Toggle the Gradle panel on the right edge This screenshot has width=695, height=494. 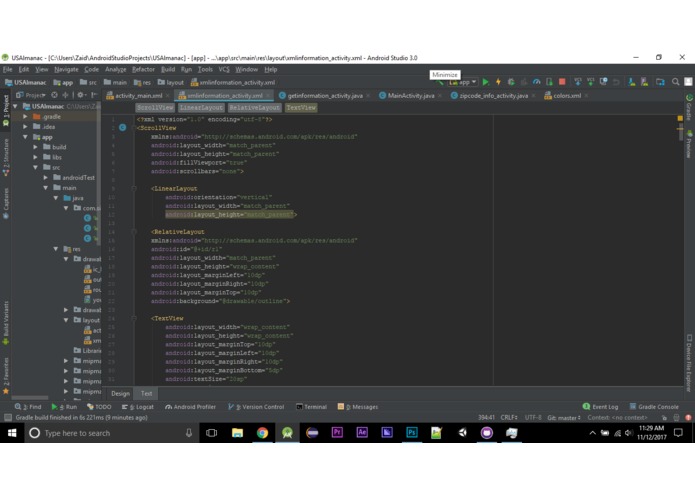click(x=689, y=107)
